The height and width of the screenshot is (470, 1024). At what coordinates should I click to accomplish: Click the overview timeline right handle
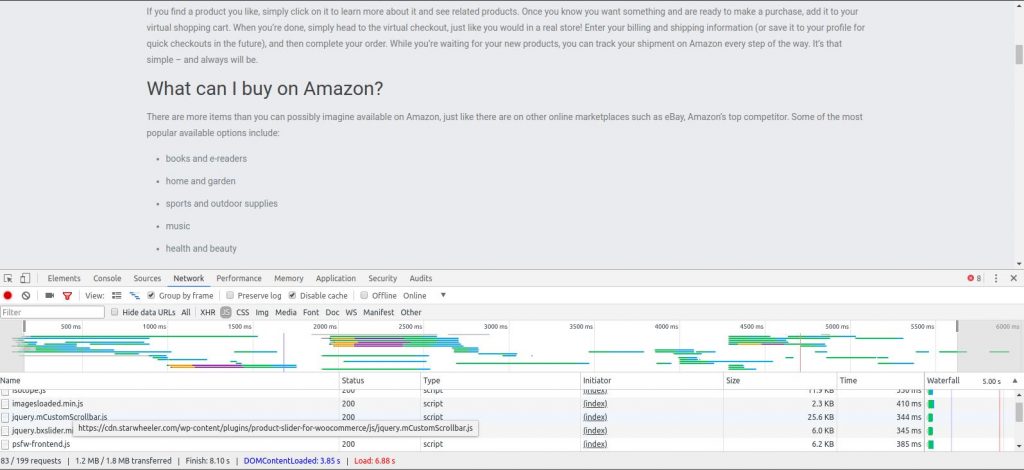click(x=957, y=326)
